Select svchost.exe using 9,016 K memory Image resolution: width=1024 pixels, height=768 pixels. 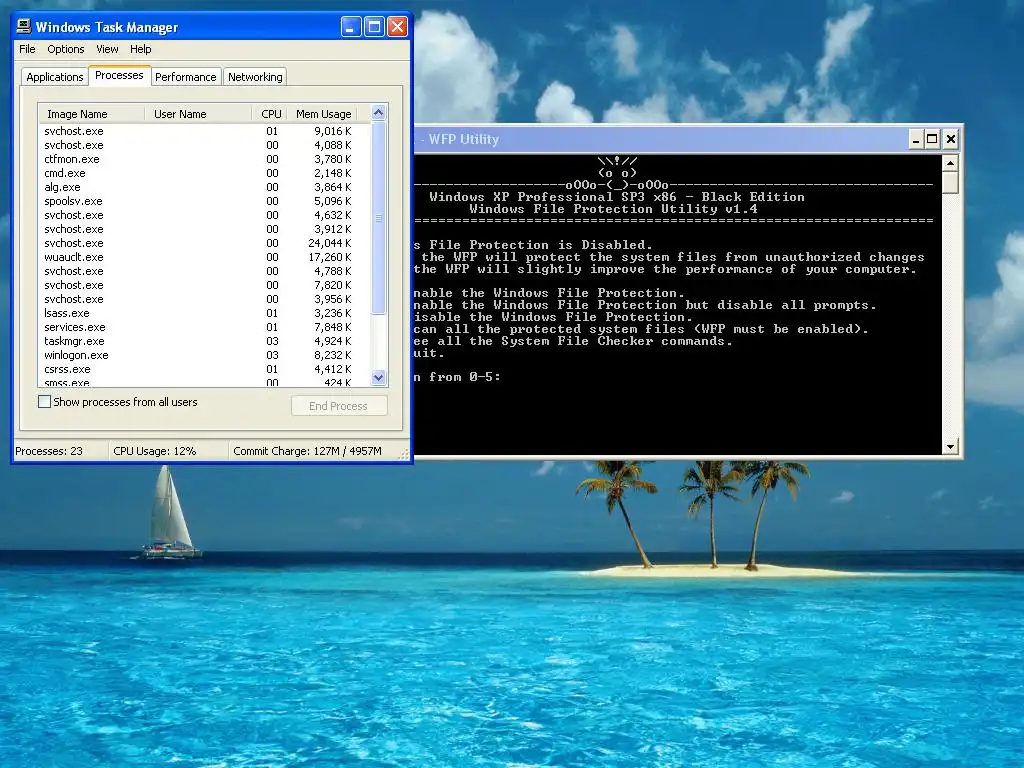pyautogui.click(x=204, y=131)
